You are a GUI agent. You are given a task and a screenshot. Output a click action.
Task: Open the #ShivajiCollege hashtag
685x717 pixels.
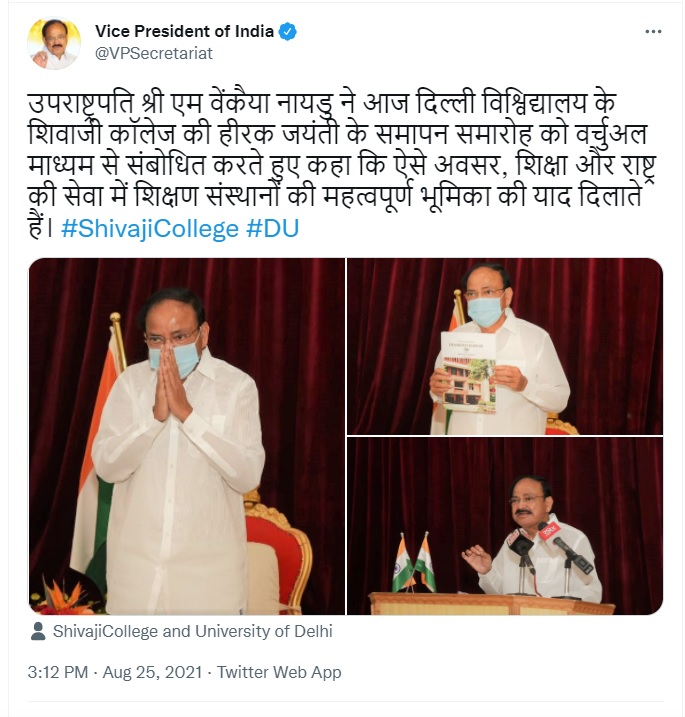tap(150, 229)
